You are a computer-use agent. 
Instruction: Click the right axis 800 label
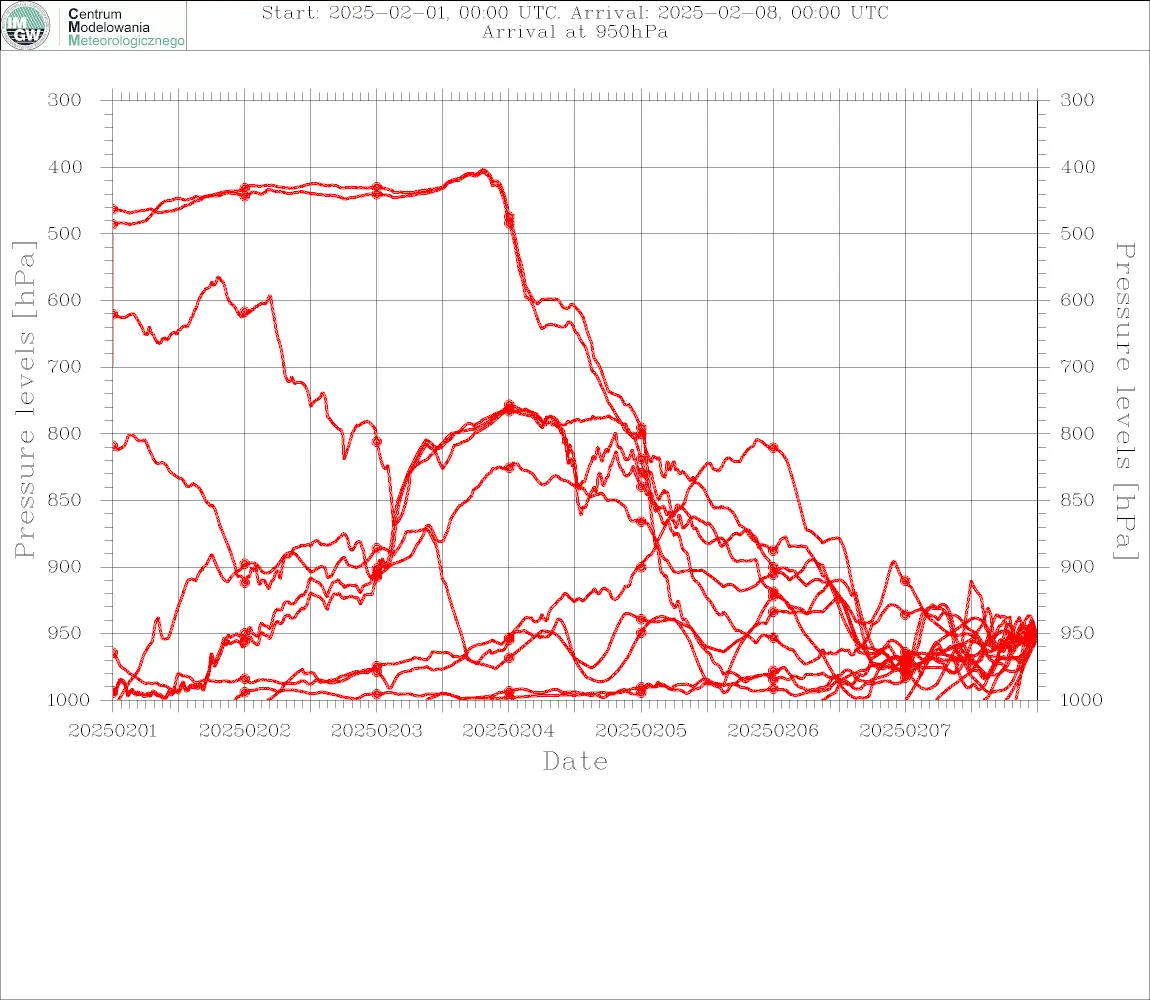tap(1077, 434)
